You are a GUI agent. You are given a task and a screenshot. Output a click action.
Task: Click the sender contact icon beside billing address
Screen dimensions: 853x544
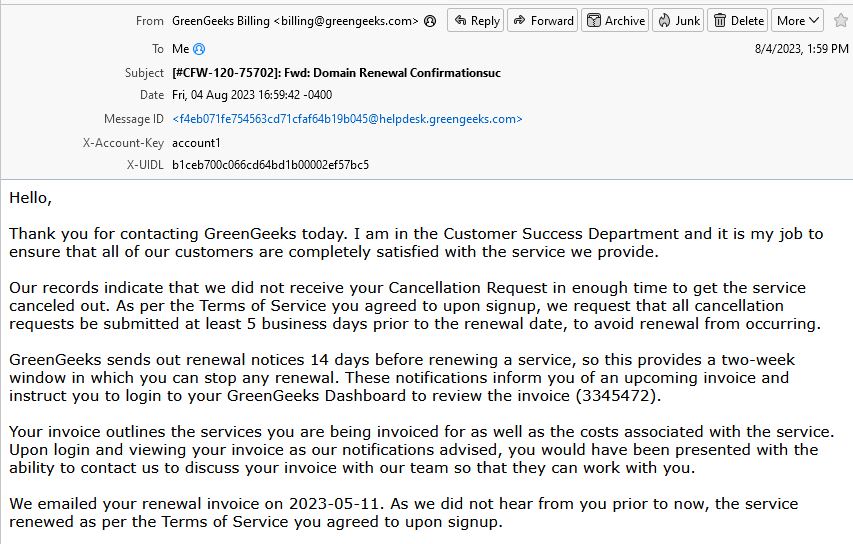point(430,21)
